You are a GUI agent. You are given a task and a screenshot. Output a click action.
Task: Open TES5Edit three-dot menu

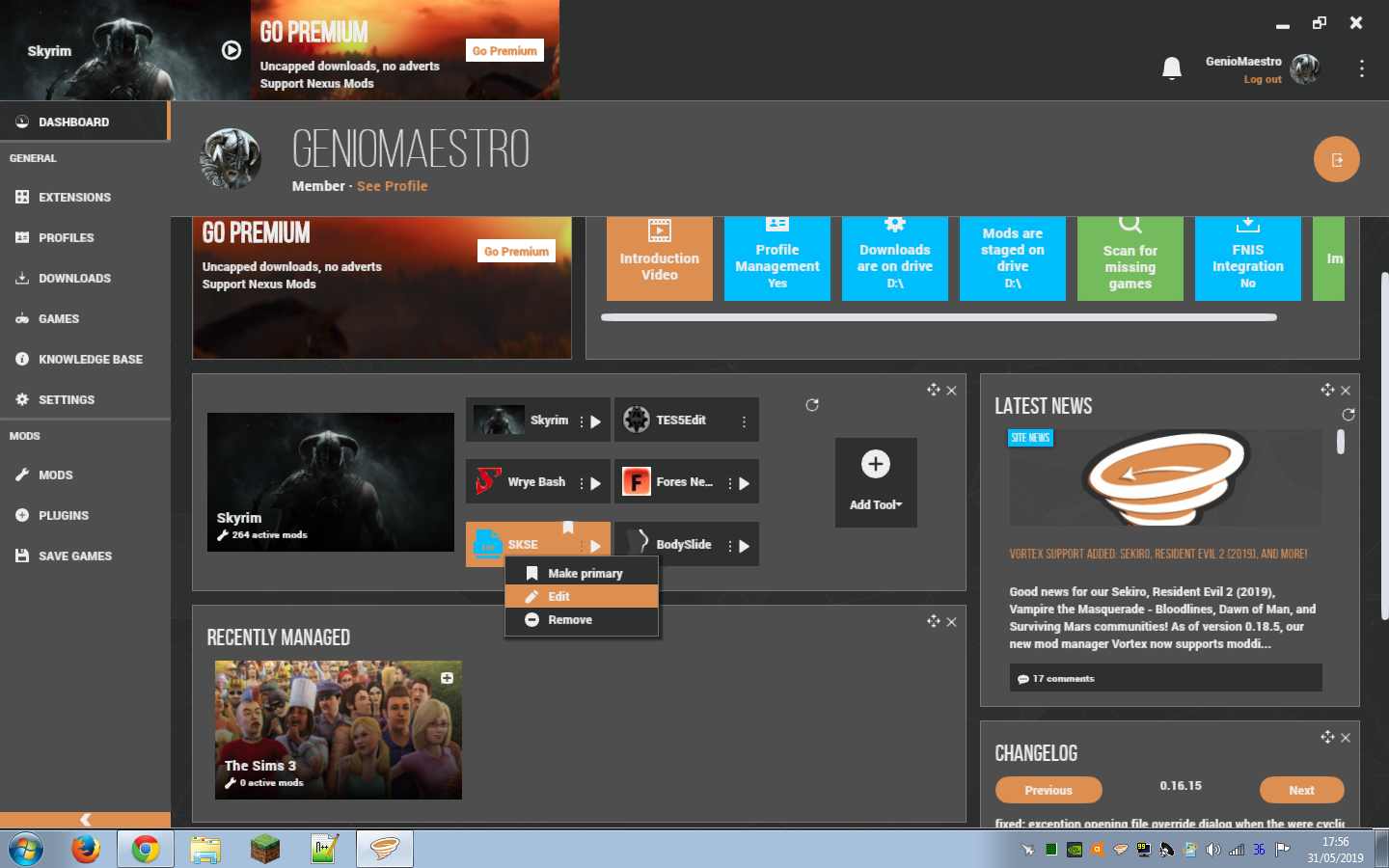744,421
